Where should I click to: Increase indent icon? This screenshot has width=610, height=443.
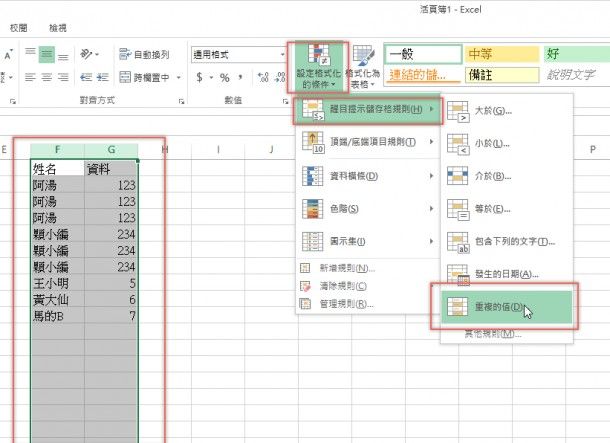point(102,77)
